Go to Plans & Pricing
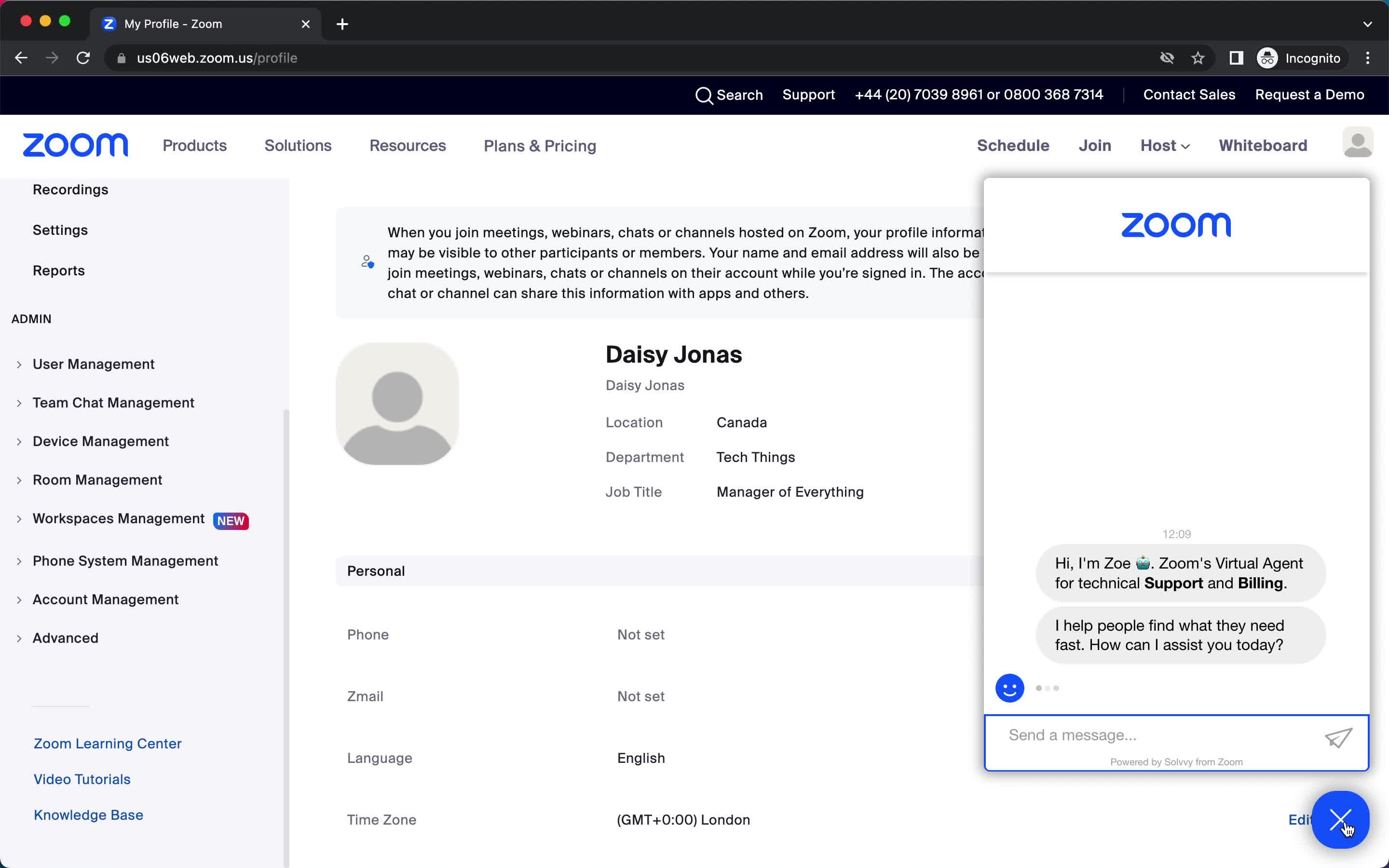 click(540, 146)
